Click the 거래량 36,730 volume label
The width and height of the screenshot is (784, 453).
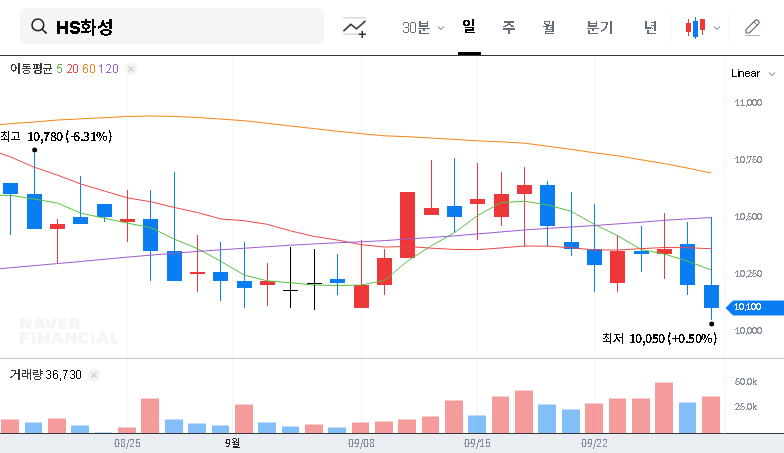point(46,374)
